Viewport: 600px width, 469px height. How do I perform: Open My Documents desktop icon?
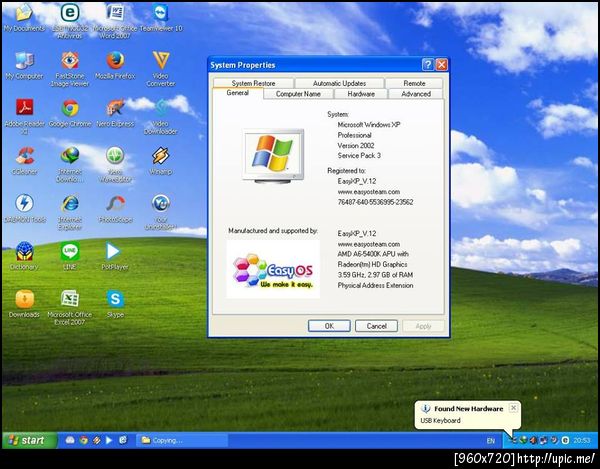coord(24,17)
